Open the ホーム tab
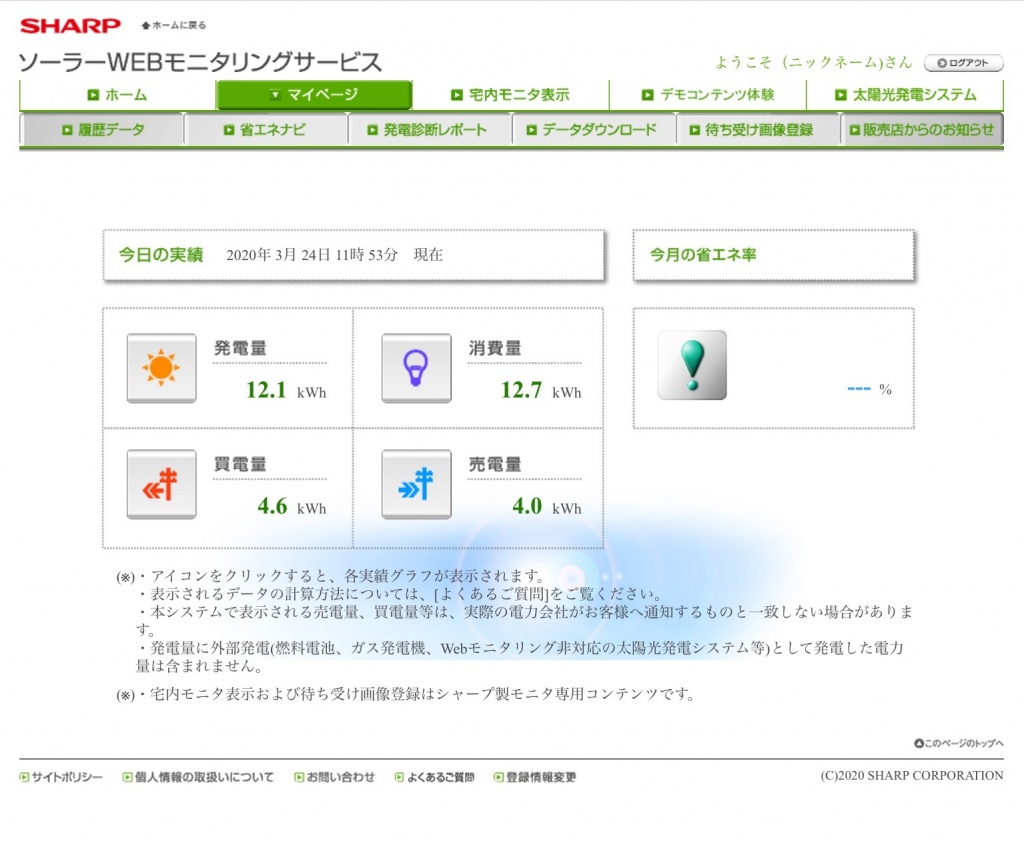 click(x=118, y=95)
